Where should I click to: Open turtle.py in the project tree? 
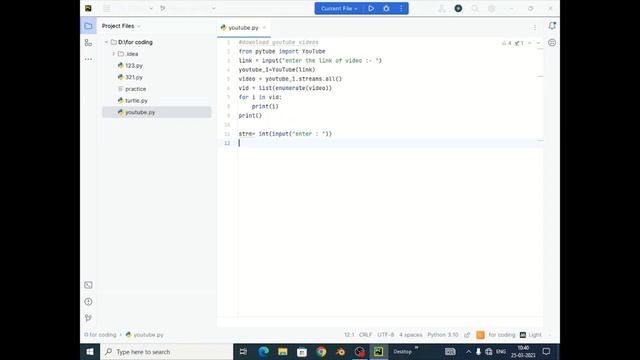coord(136,100)
